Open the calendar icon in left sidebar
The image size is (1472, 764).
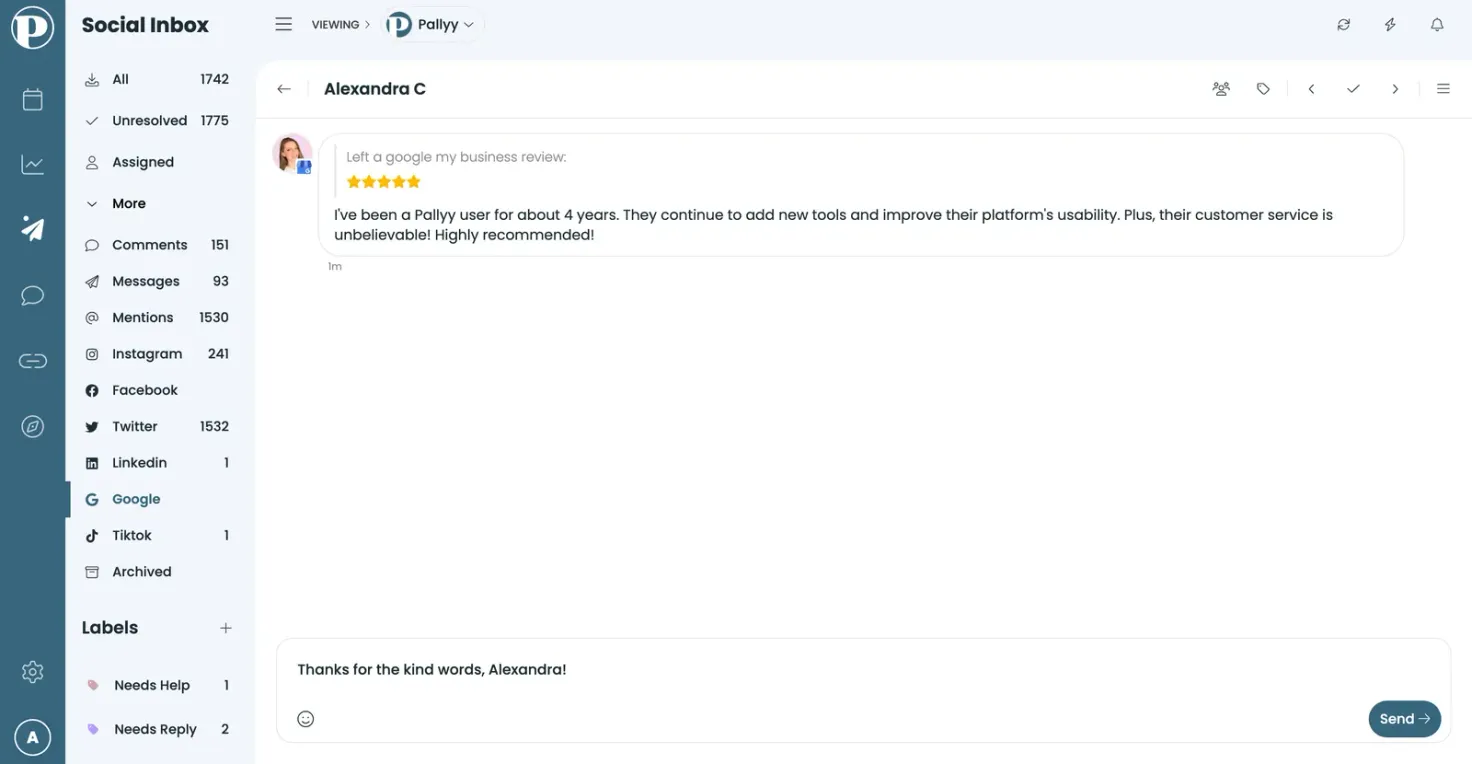tap(32, 99)
